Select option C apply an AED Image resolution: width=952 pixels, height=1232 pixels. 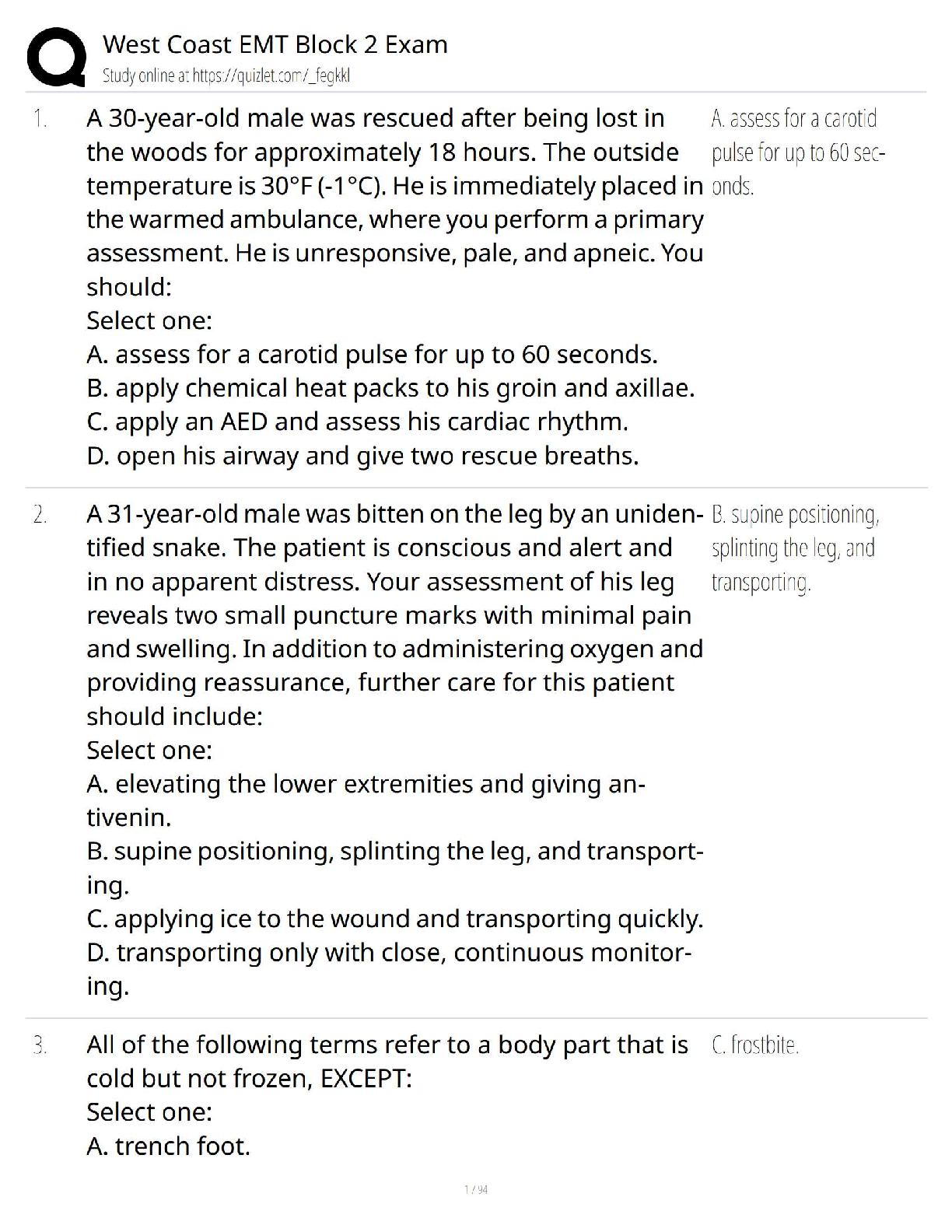coord(358,422)
